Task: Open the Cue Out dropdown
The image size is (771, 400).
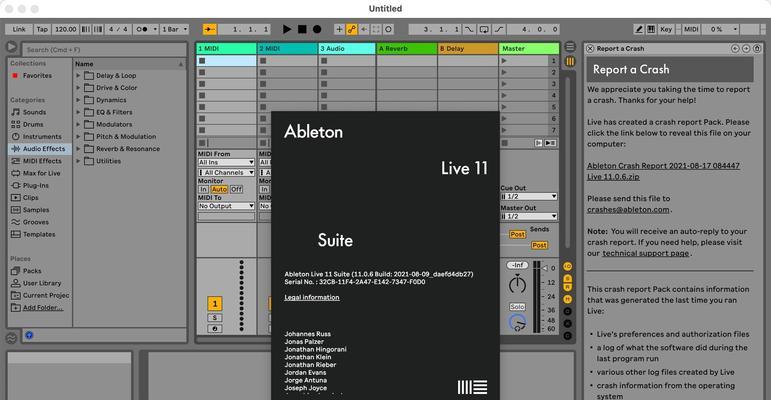Action: pos(529,196)
